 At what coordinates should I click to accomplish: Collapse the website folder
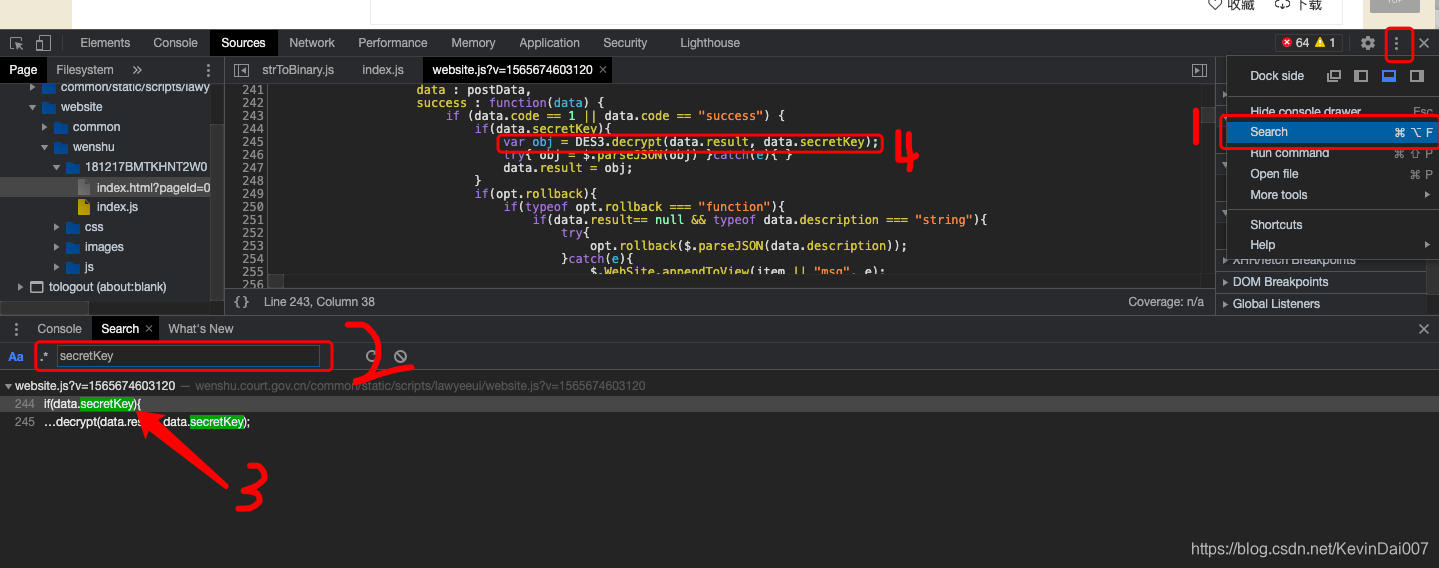(x=33, y=107)
